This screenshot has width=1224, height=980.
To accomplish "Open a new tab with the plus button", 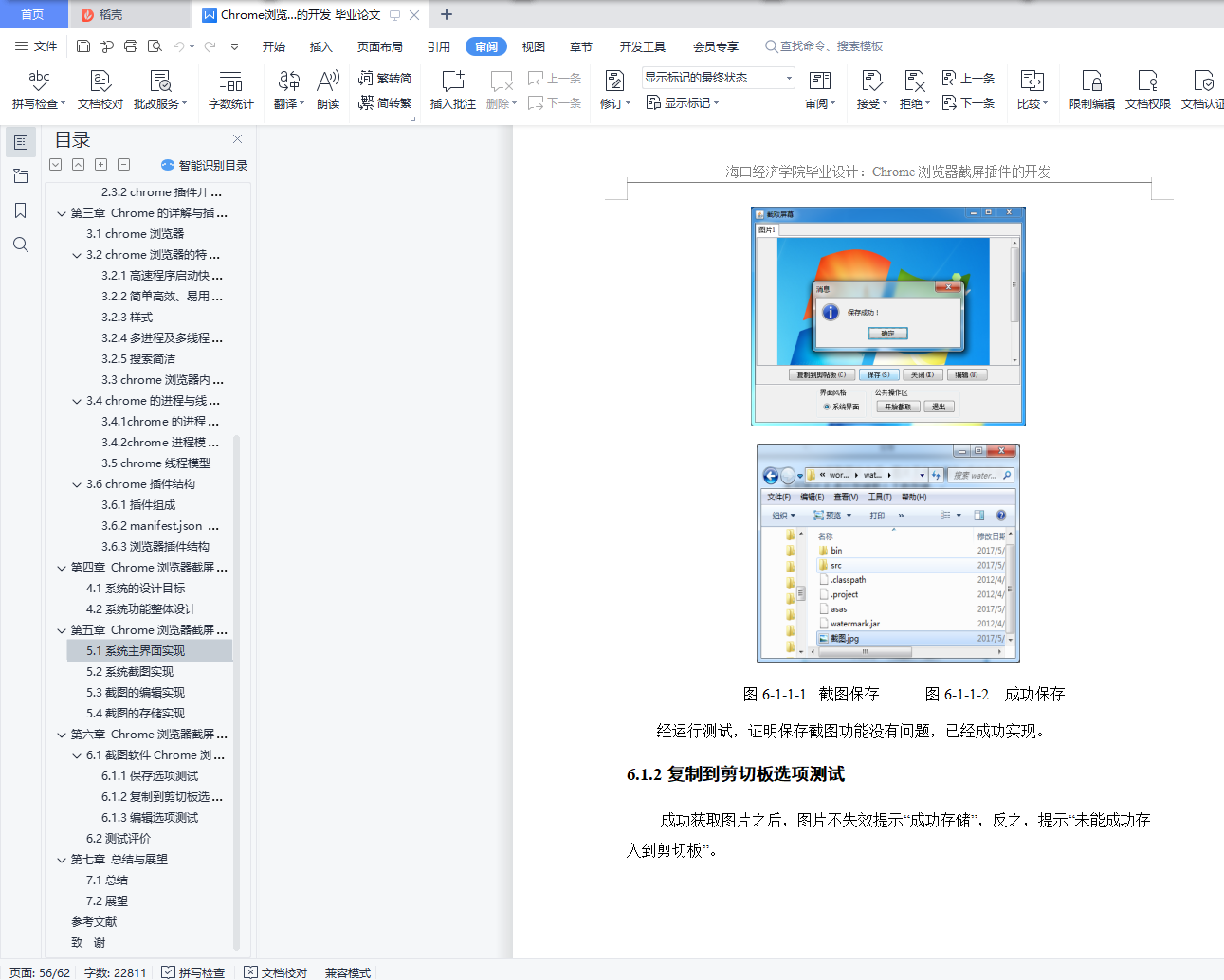I will (447, 14).
